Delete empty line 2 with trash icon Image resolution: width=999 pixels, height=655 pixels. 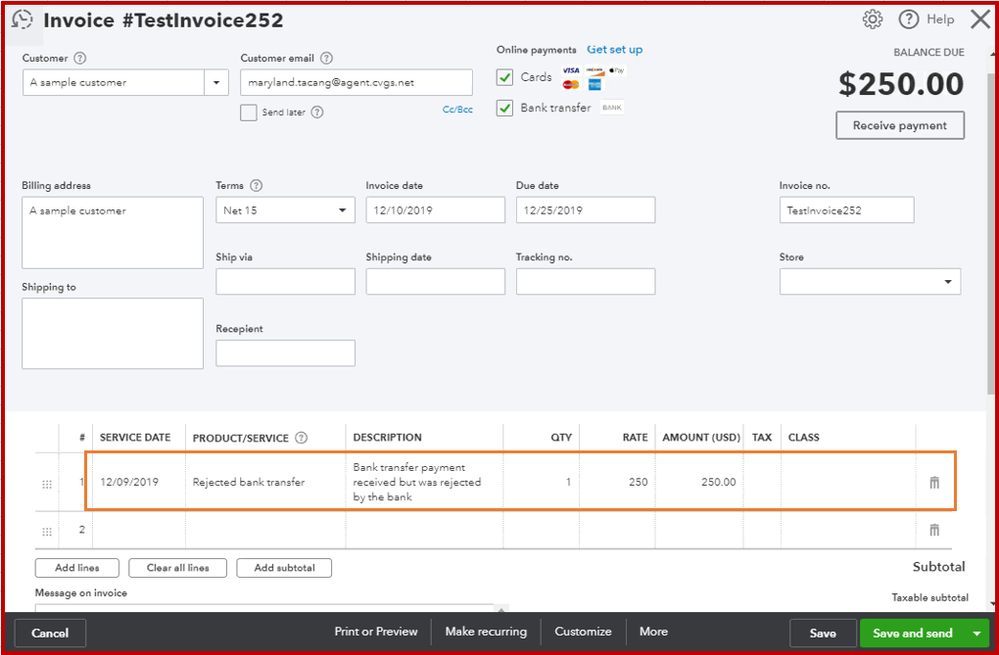(934, 529)
